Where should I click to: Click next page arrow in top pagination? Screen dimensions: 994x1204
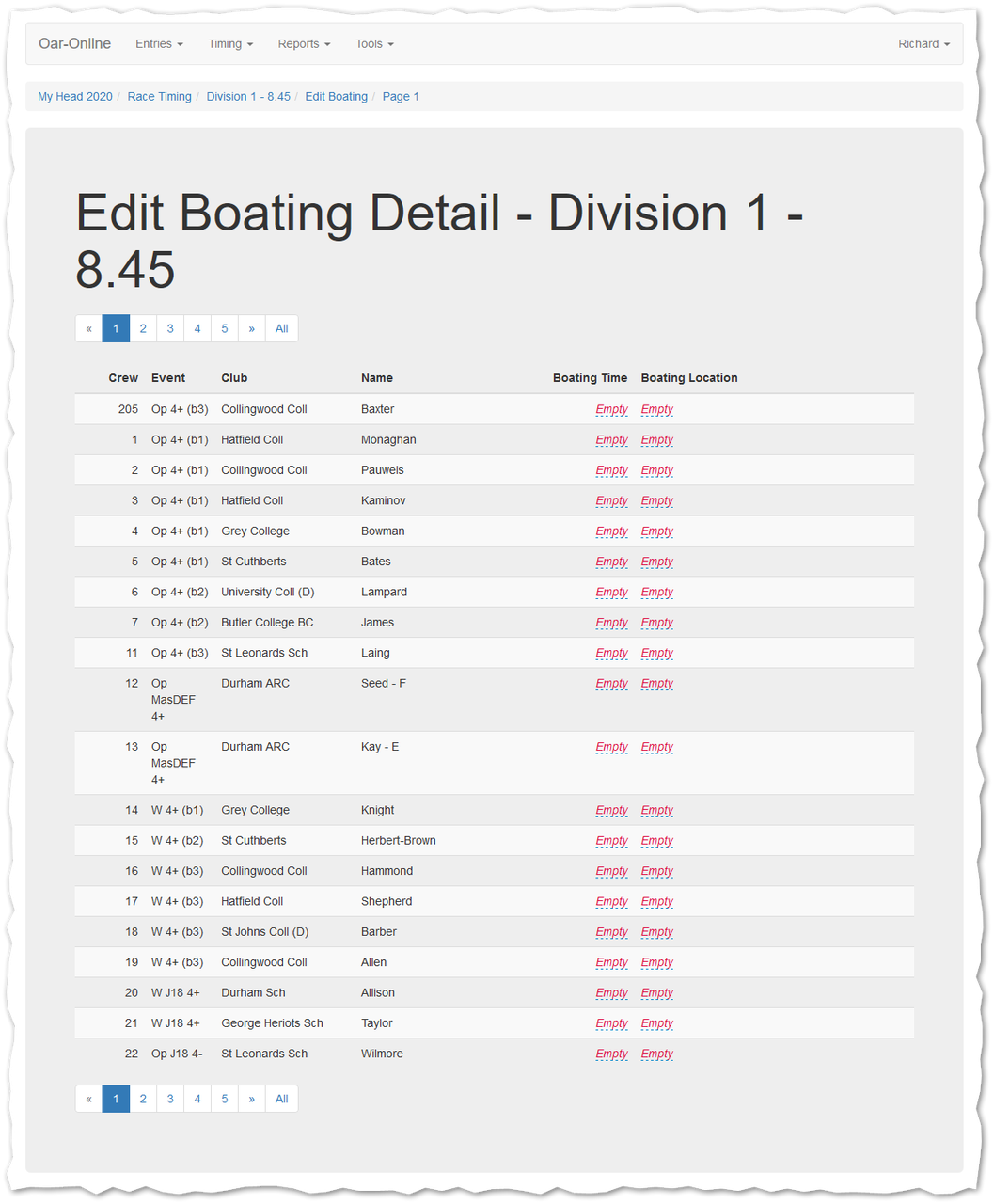(252, 328)
